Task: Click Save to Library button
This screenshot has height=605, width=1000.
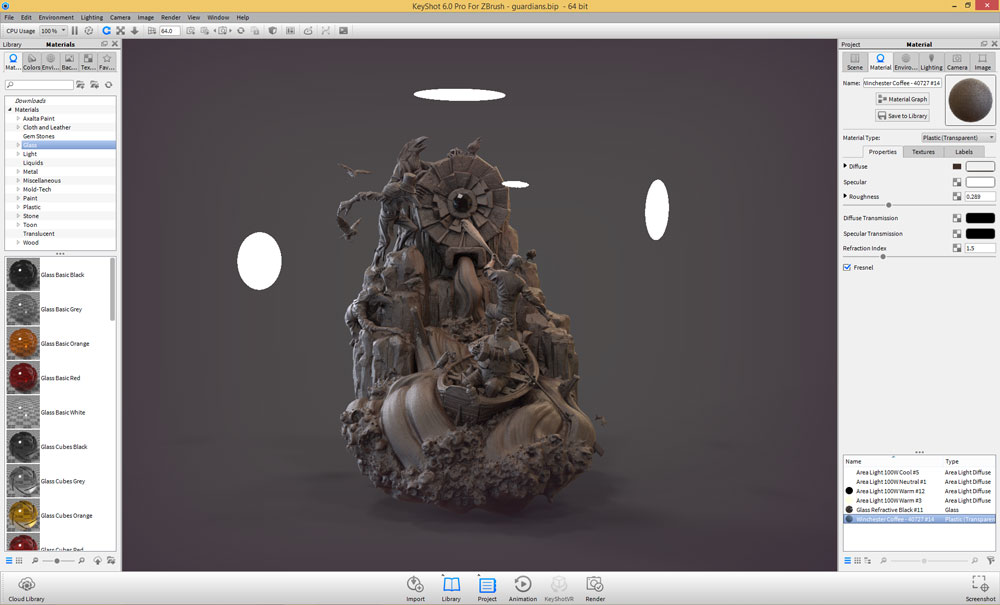Action: (902, 115)
